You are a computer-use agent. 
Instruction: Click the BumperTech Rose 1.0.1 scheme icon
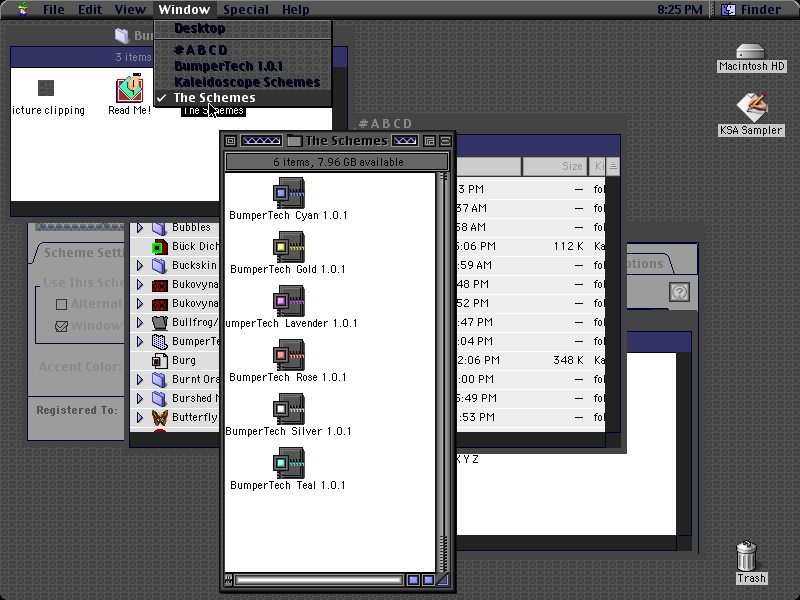289,355
